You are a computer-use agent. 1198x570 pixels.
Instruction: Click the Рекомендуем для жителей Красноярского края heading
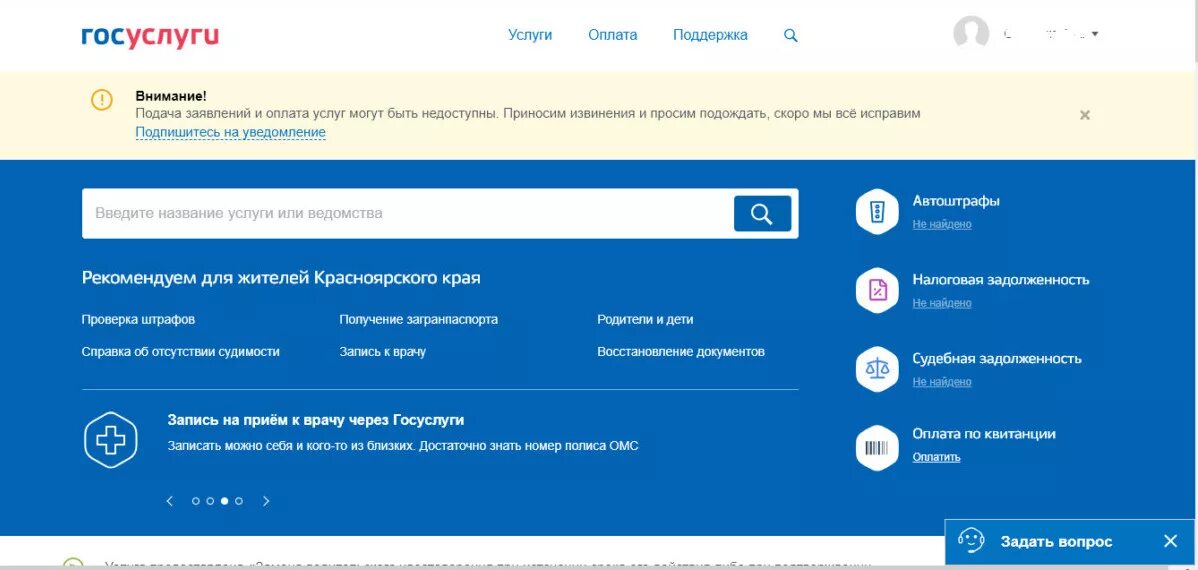281,277
